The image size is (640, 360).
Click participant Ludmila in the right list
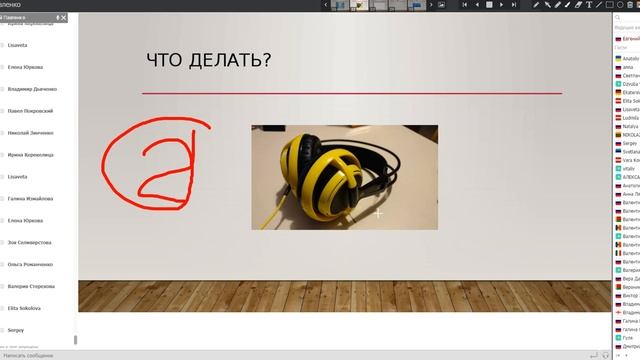pyautogui.click(x=628, y=118)
